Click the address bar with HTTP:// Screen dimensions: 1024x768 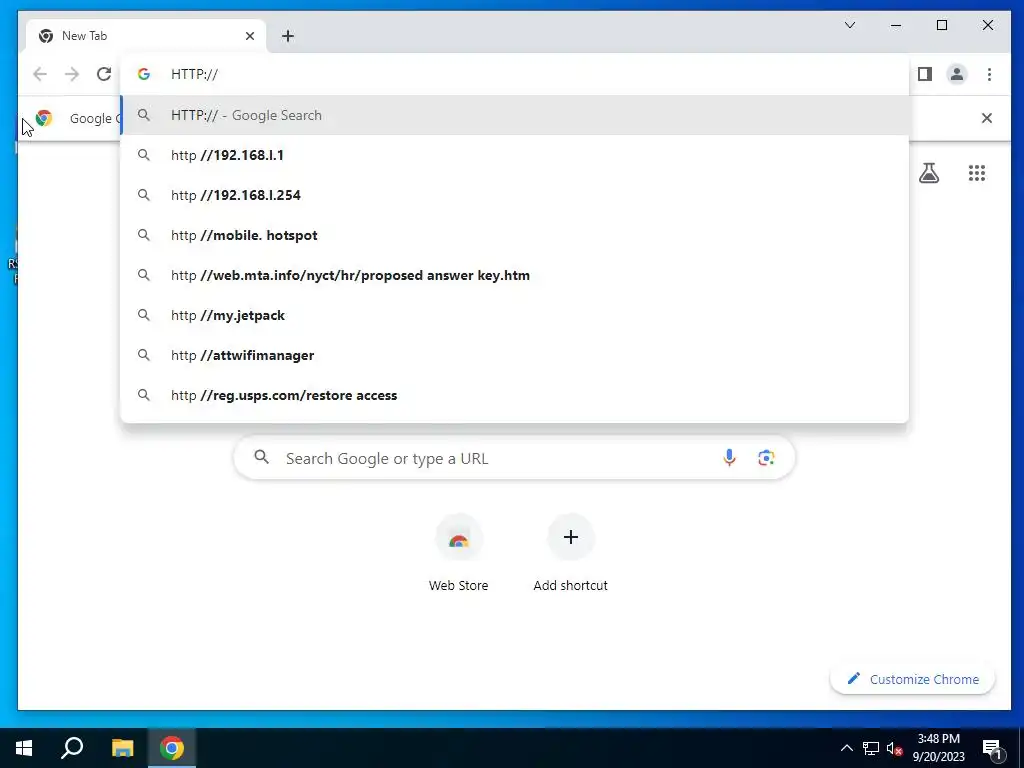pos(515,74)
